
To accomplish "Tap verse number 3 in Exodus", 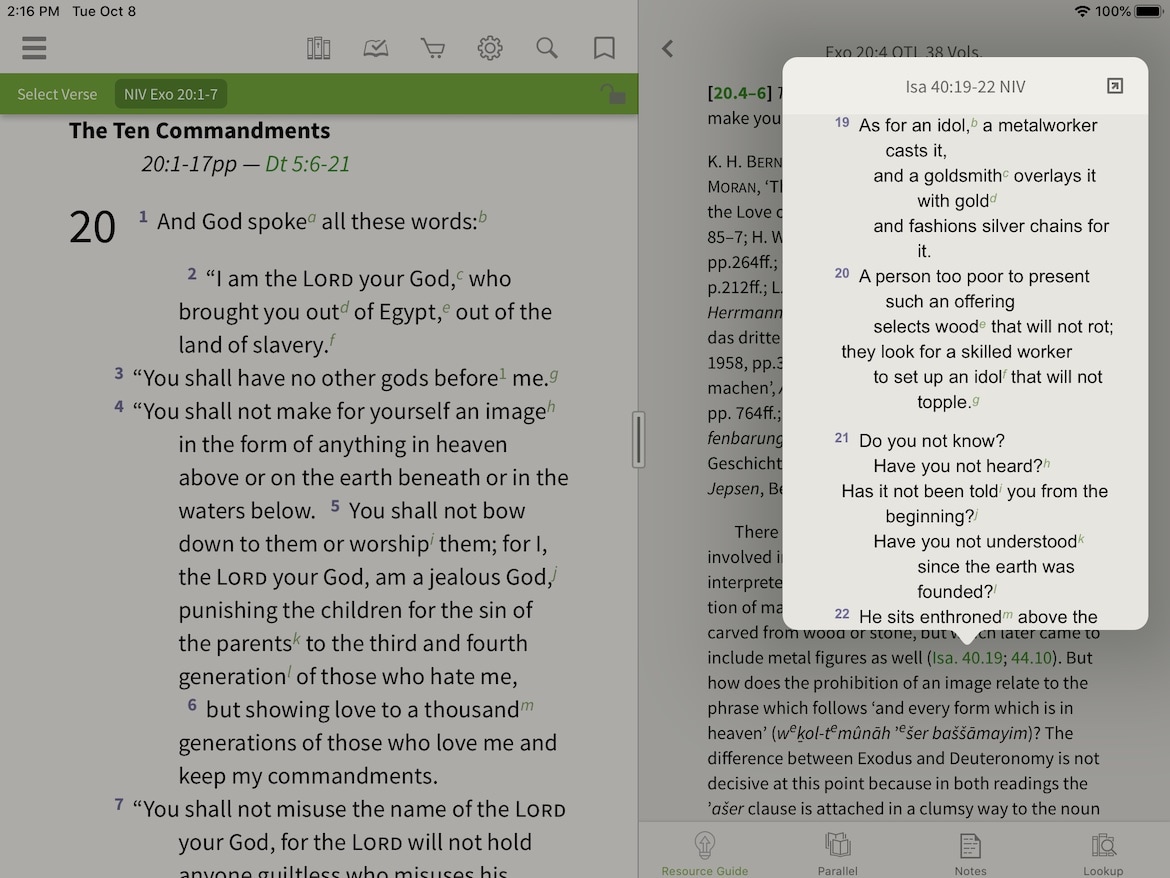I will 119,373.
